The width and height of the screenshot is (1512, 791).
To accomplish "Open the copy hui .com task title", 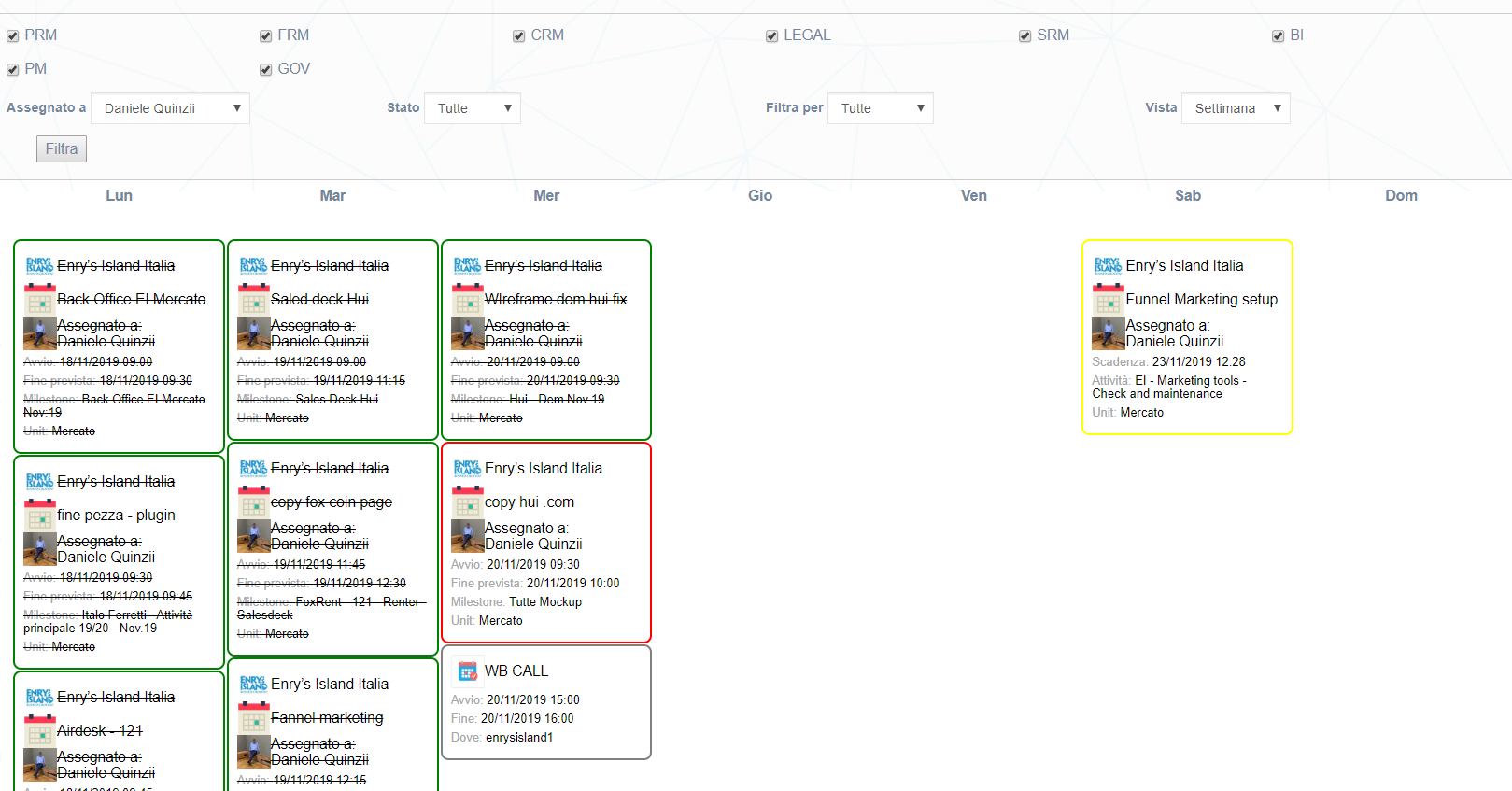I will pos(529,502).
